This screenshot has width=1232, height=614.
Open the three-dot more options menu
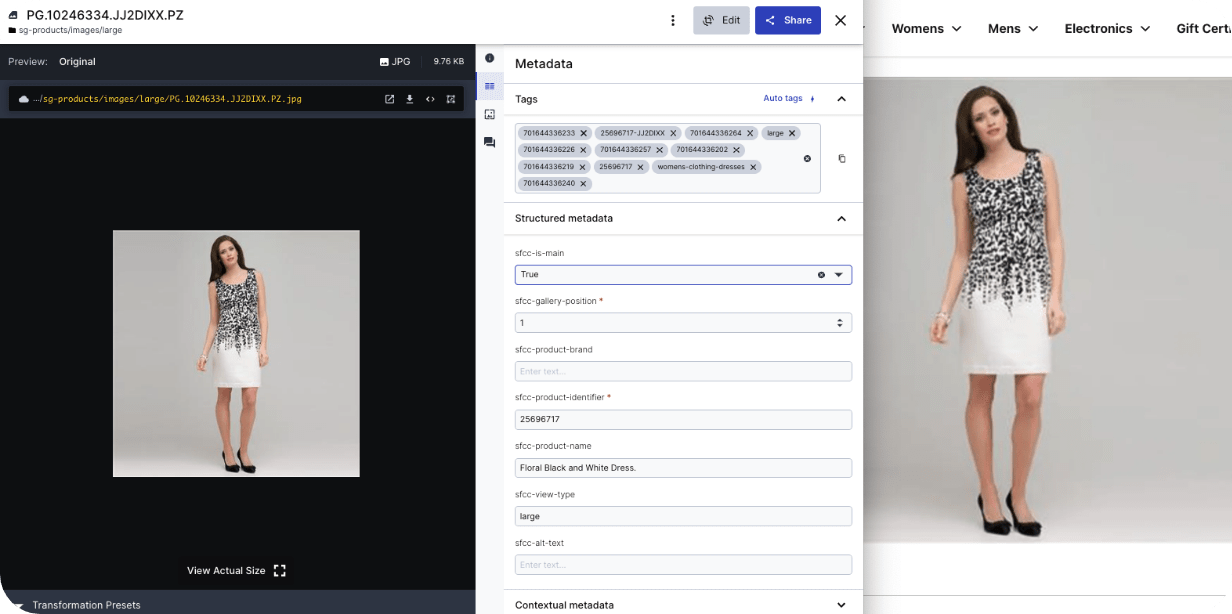[673, 20]
